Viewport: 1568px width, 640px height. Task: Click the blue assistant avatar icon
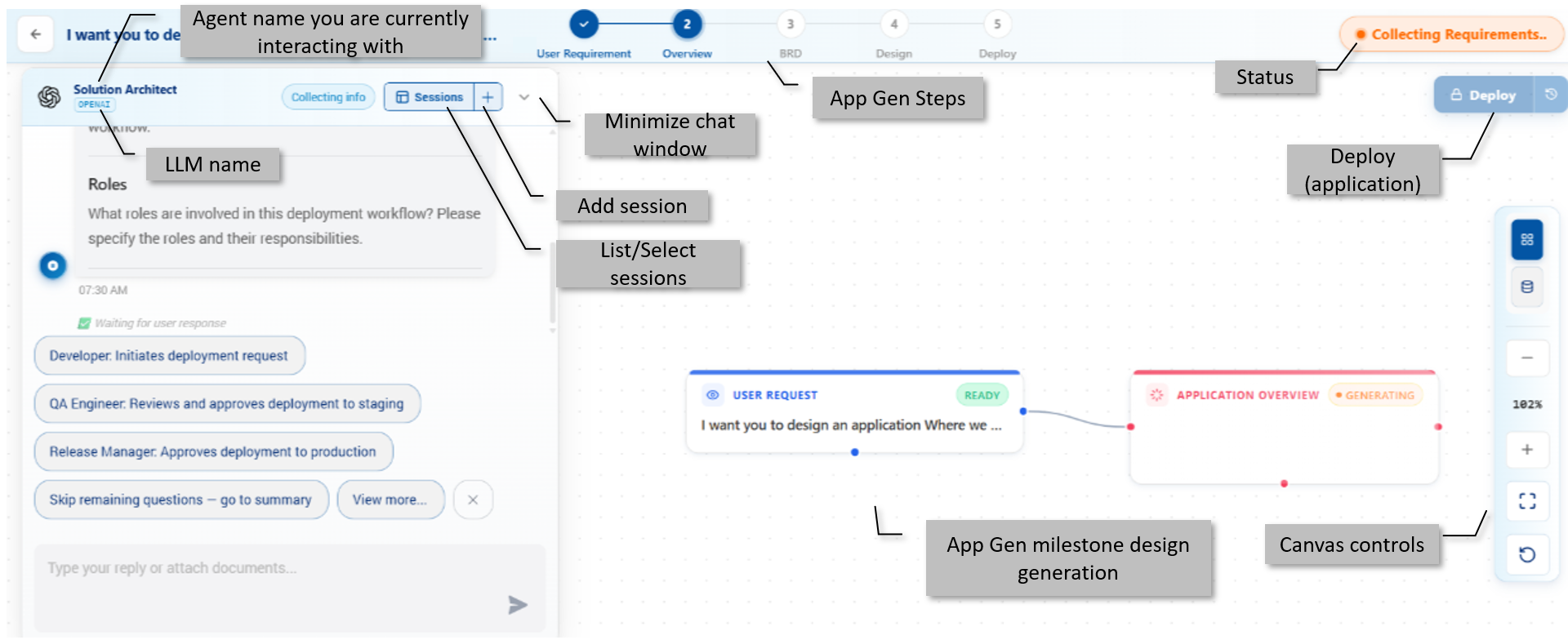(53, 265)
